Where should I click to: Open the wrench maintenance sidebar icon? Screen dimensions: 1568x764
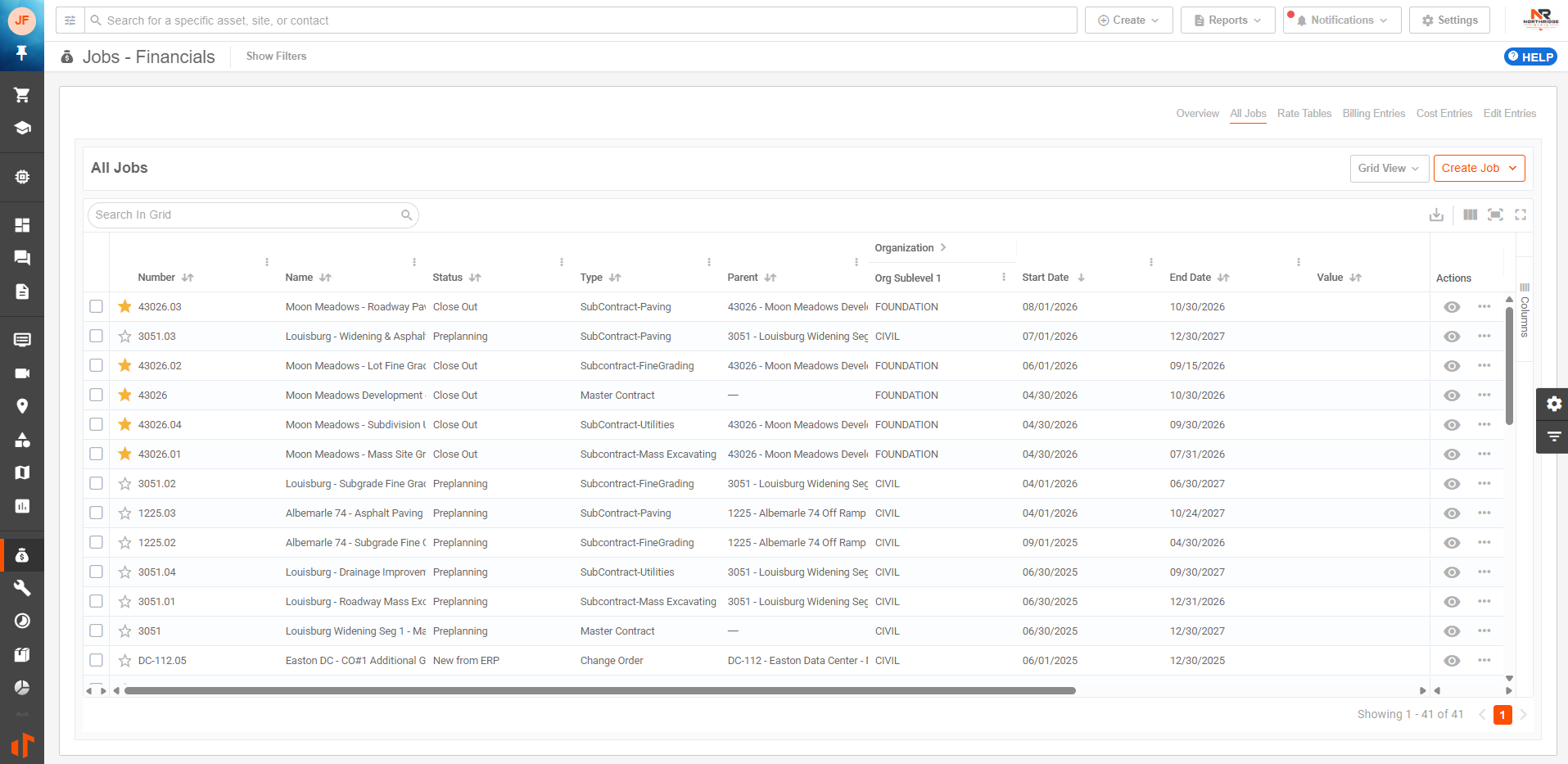pyautogui.click(x=22, y=588)
